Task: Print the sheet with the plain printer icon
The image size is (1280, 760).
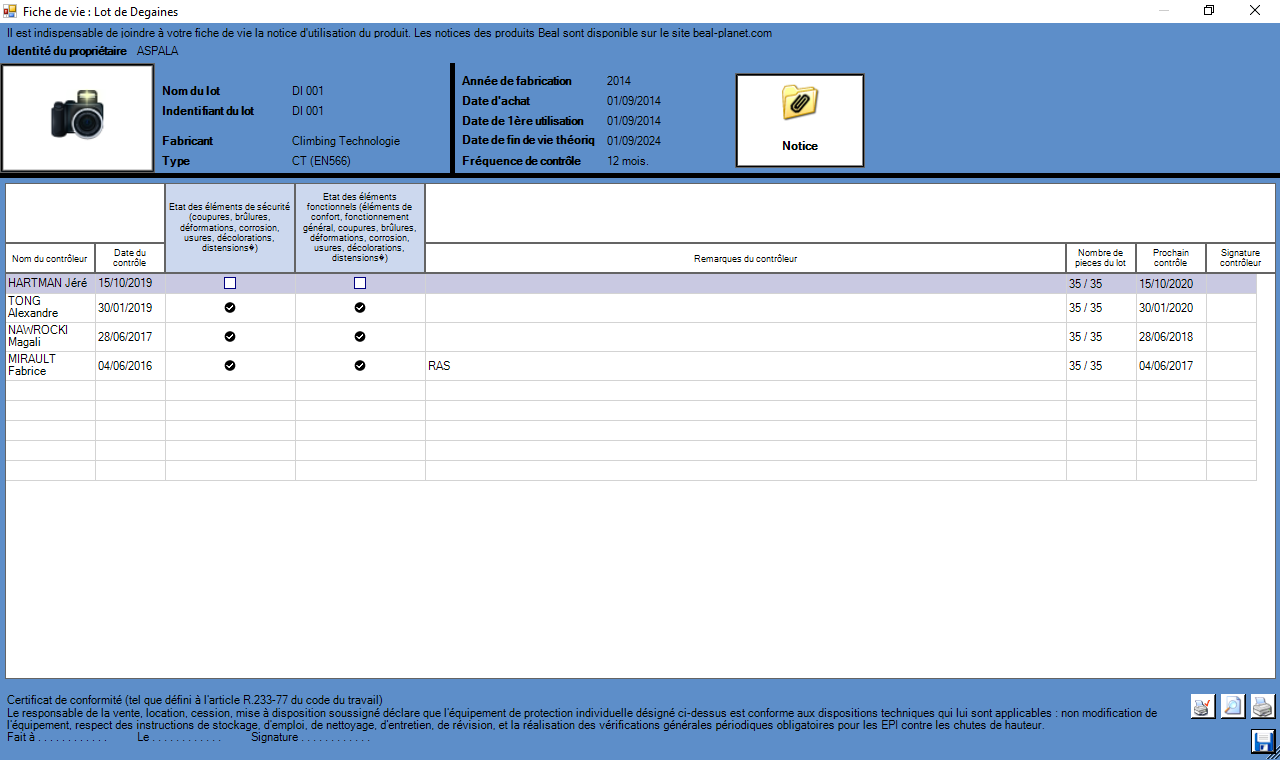Action: pyautogui.click(x=1263, y=707)
